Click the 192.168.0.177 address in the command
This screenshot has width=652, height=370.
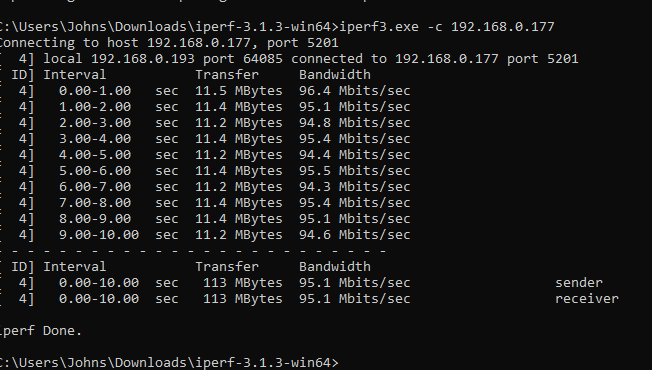click(503, 27)
